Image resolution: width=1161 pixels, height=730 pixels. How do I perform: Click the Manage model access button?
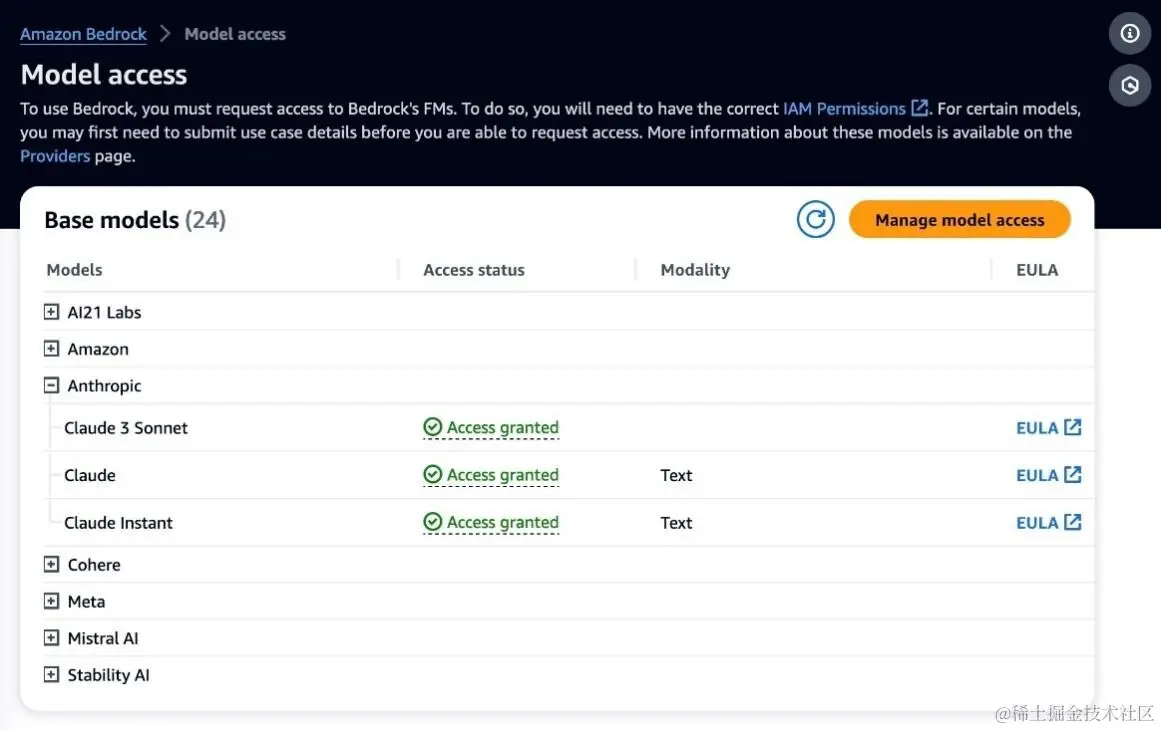coord(960,220)
